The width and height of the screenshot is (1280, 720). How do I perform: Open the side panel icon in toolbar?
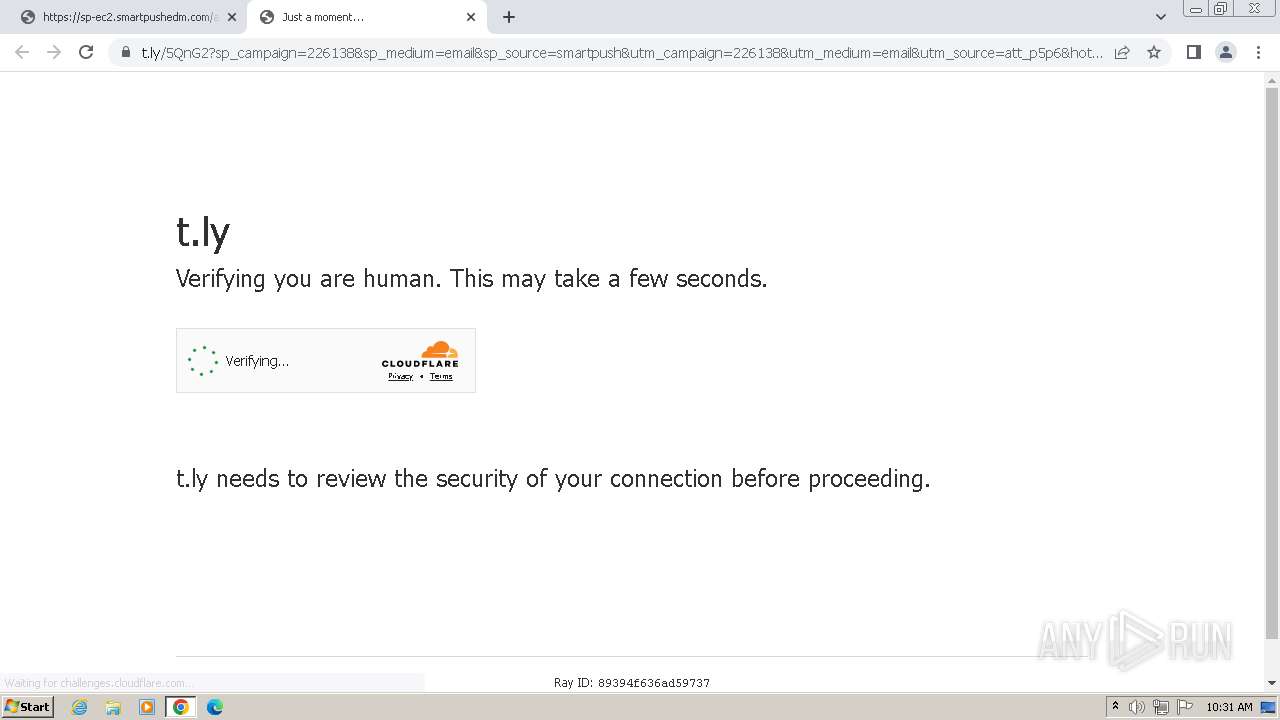(x=1193, y=52)
